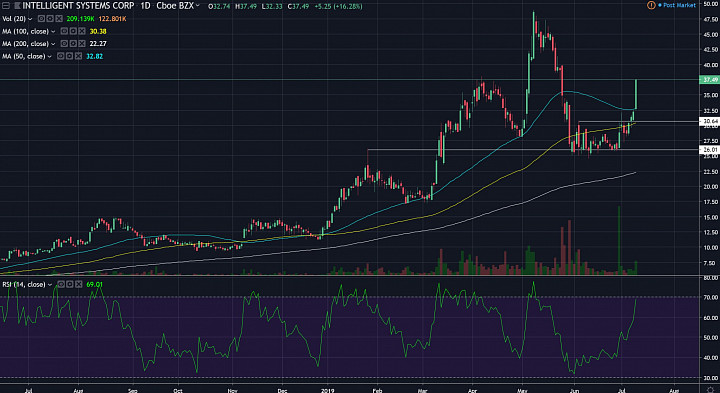720x393 pixels.
Task: Click the orange 122.801K volume MA value
Action: click(112, 19)
